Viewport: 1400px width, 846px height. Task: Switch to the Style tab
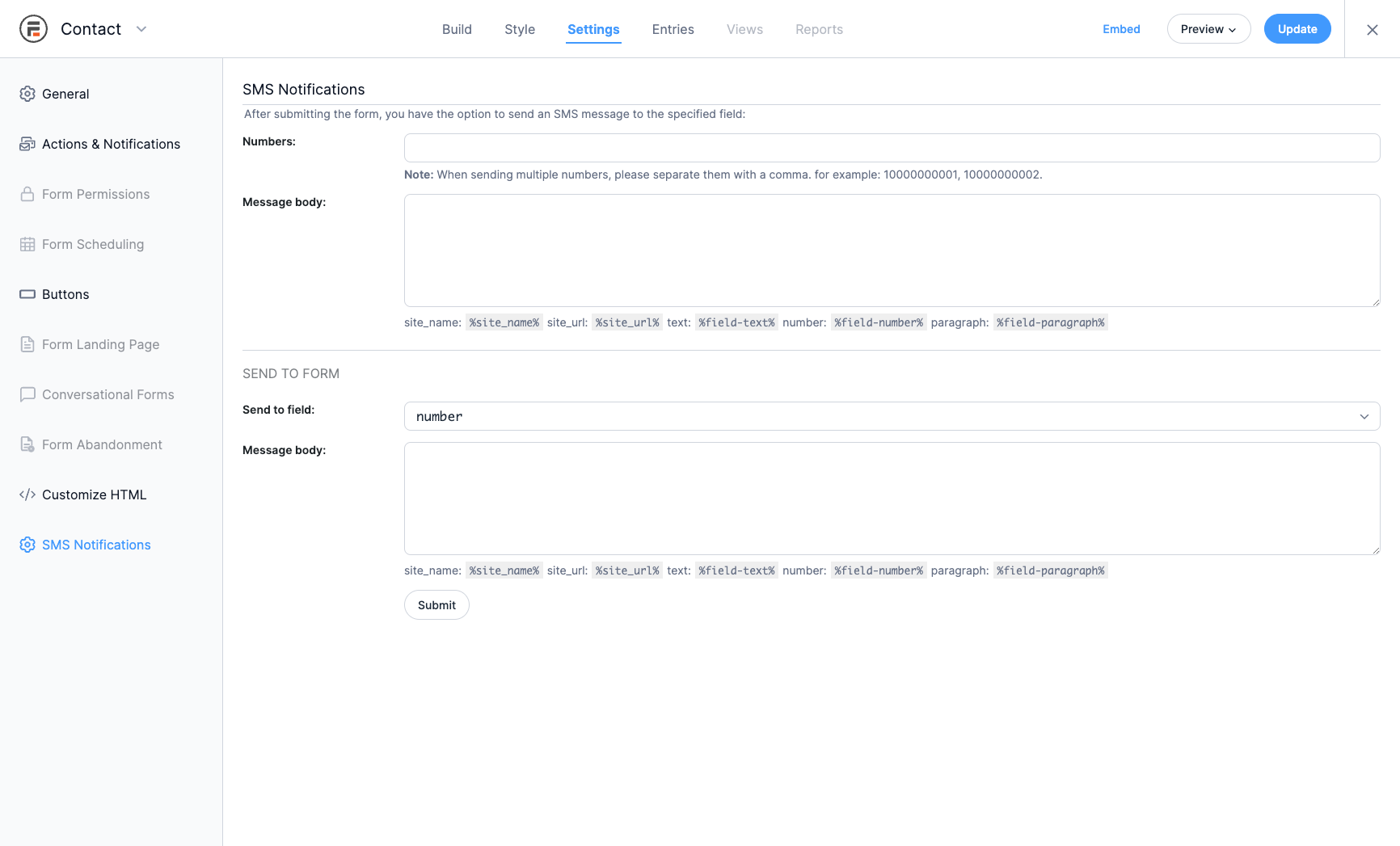pos(520,29)
